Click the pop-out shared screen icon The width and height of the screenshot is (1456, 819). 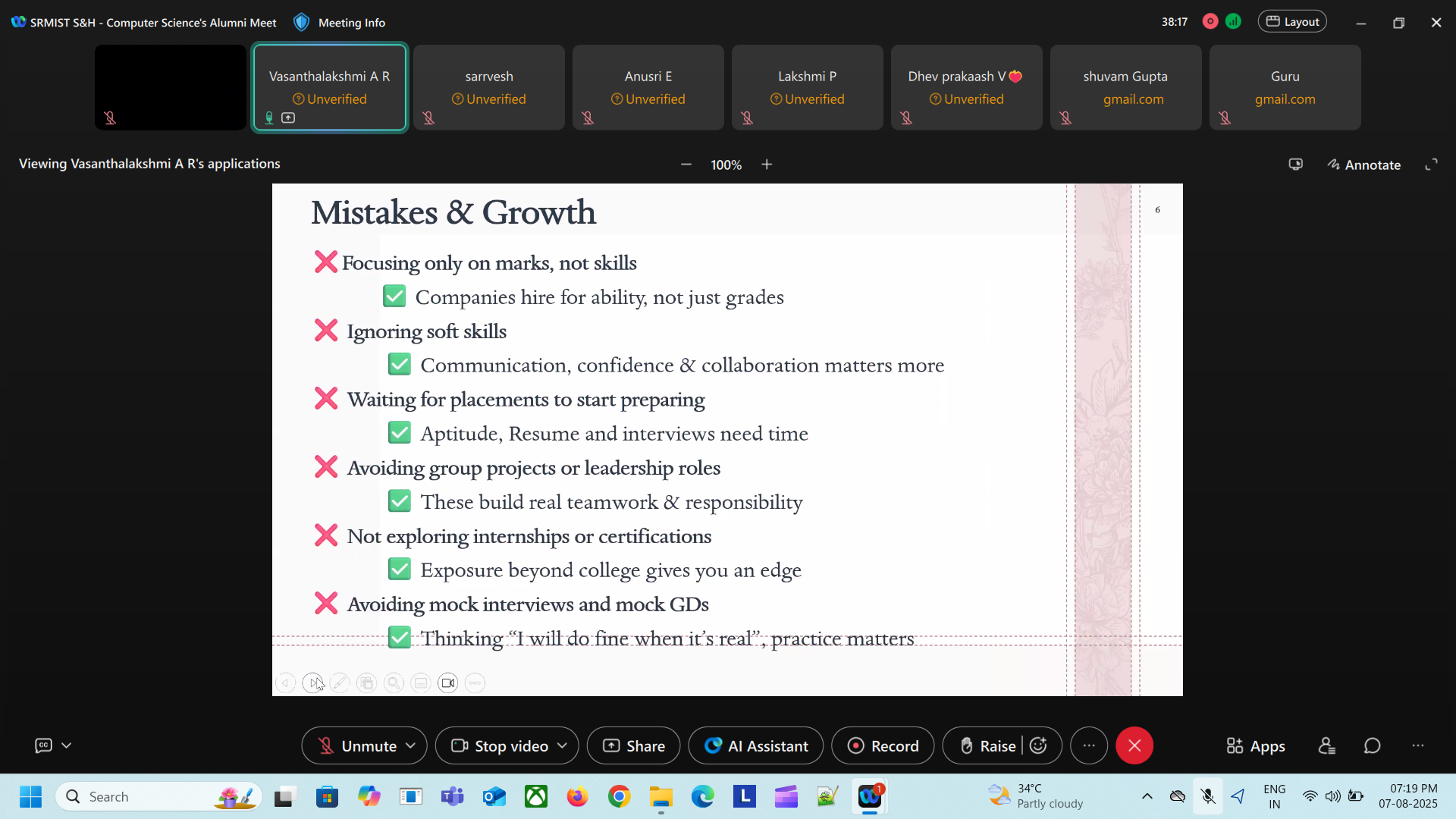click(x=1296, y=165)
